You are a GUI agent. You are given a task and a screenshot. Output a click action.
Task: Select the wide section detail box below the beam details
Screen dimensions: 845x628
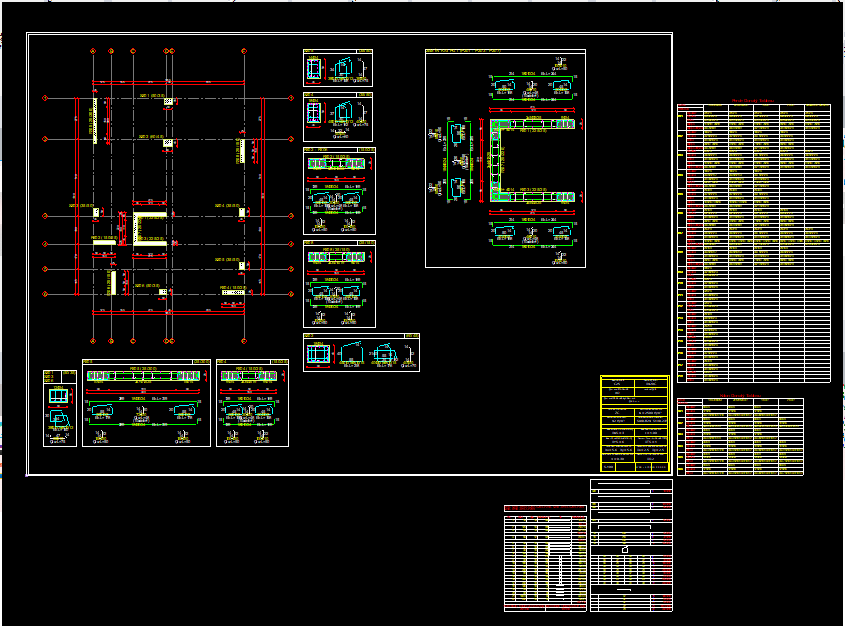[361, 353]
